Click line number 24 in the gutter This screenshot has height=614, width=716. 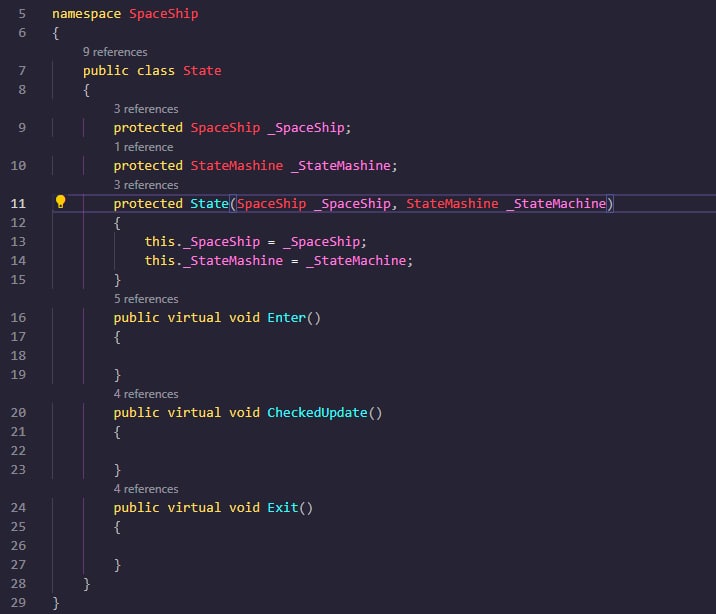click(18, 508)
